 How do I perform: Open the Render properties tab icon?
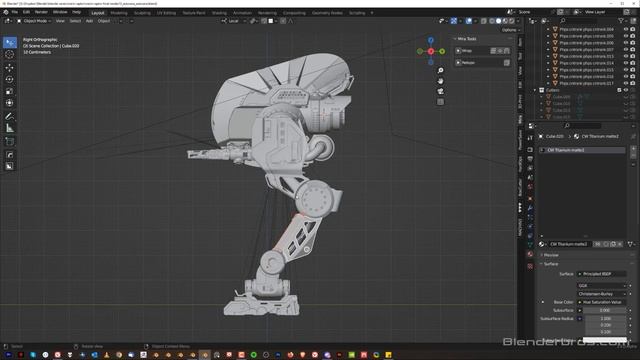[530, 150]
